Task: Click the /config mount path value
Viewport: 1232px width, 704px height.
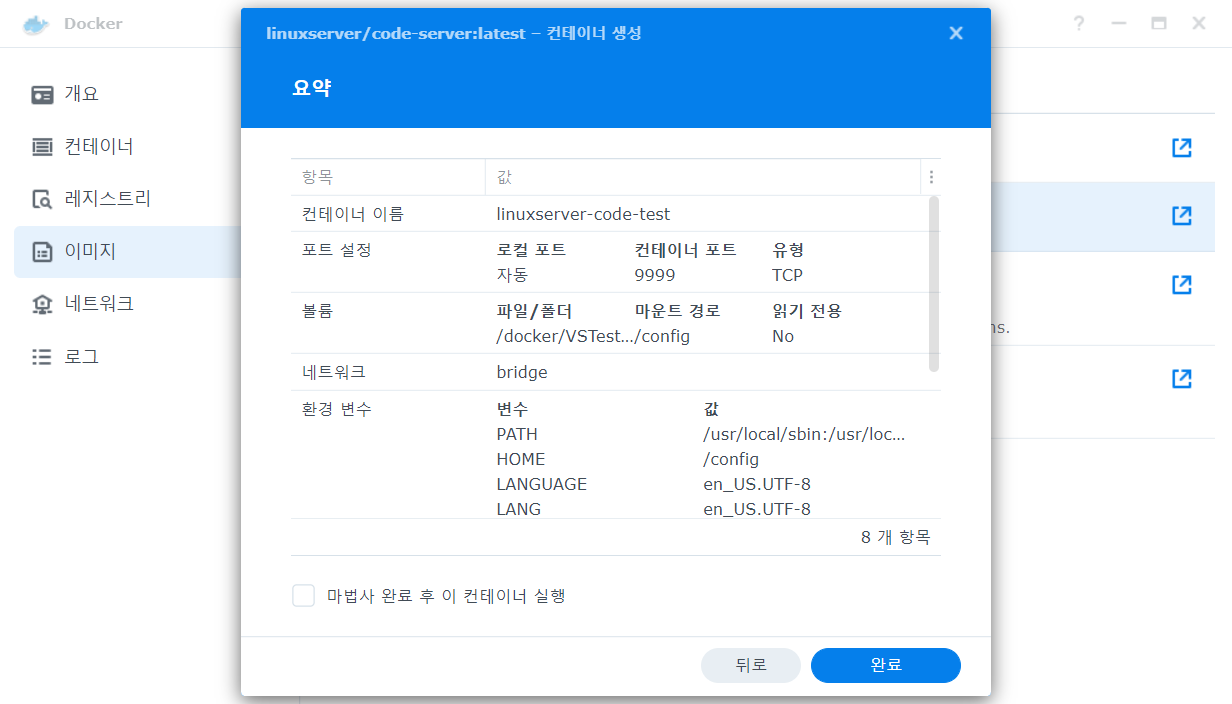Action: click(662, 336)
